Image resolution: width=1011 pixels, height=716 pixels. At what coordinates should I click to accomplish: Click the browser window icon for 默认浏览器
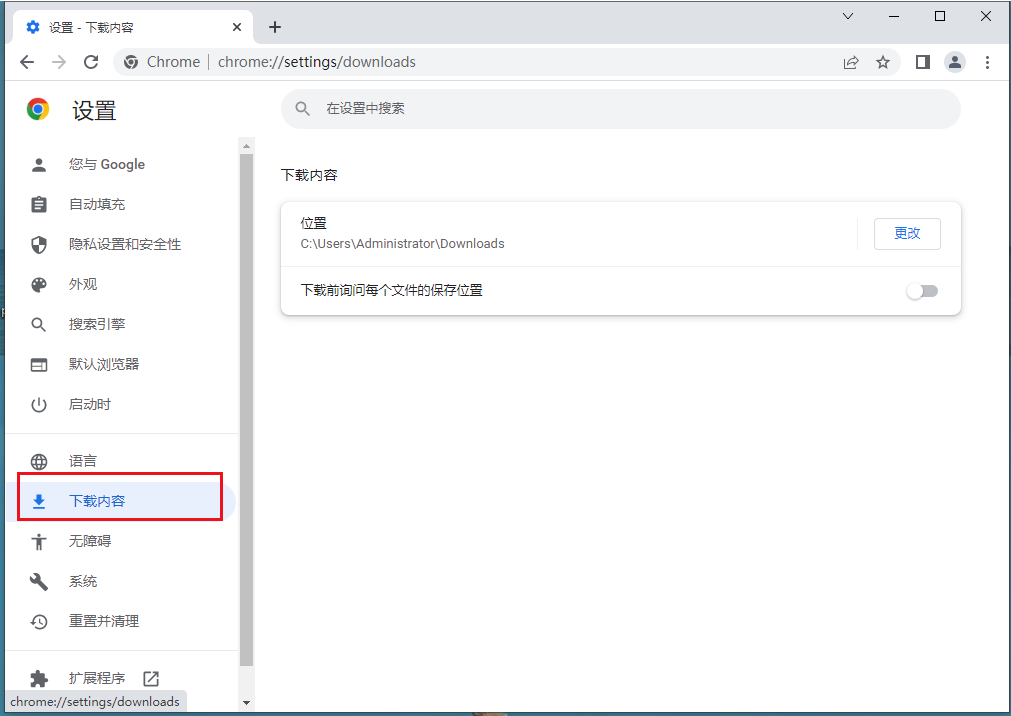point(39,364)
